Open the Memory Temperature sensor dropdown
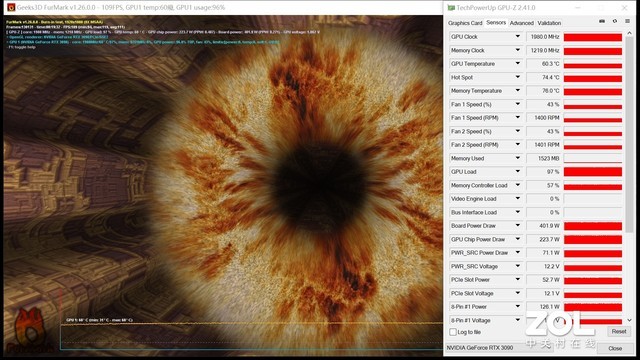Viewport: 640px width, 360px height. click(x=518, y=91)
